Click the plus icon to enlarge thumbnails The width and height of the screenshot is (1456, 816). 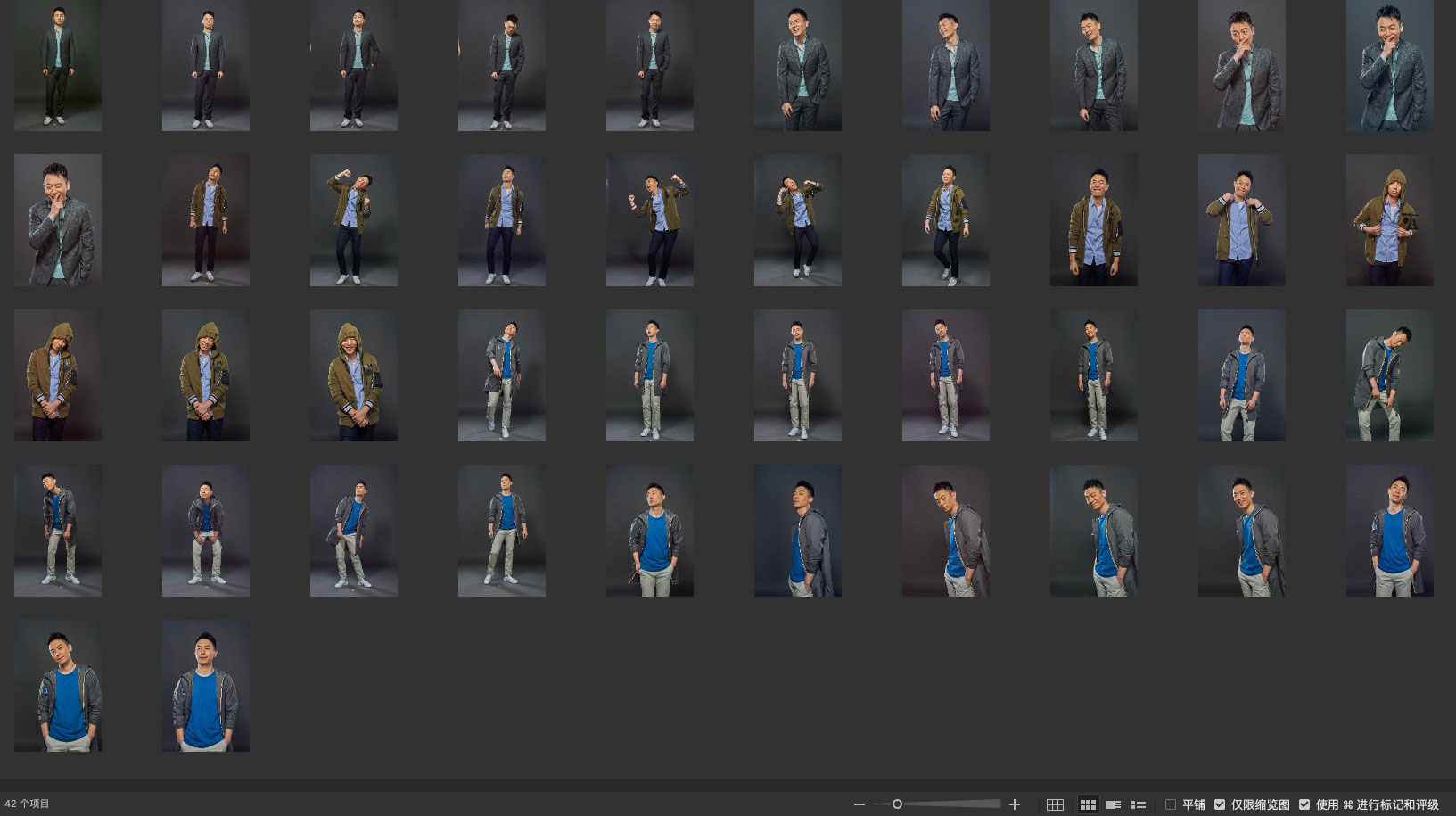1014,804
